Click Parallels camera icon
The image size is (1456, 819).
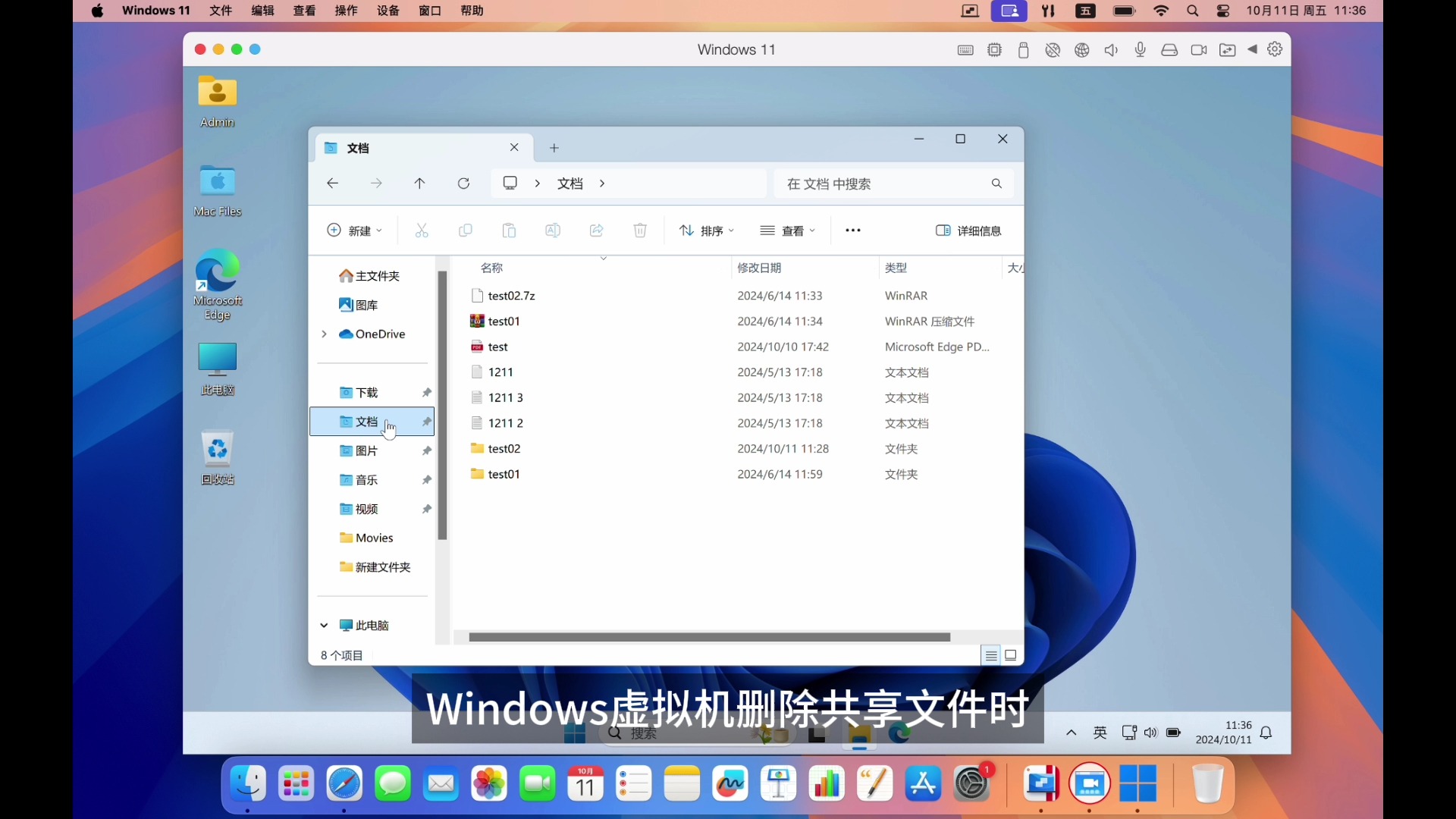click(x=1199, y=50)
